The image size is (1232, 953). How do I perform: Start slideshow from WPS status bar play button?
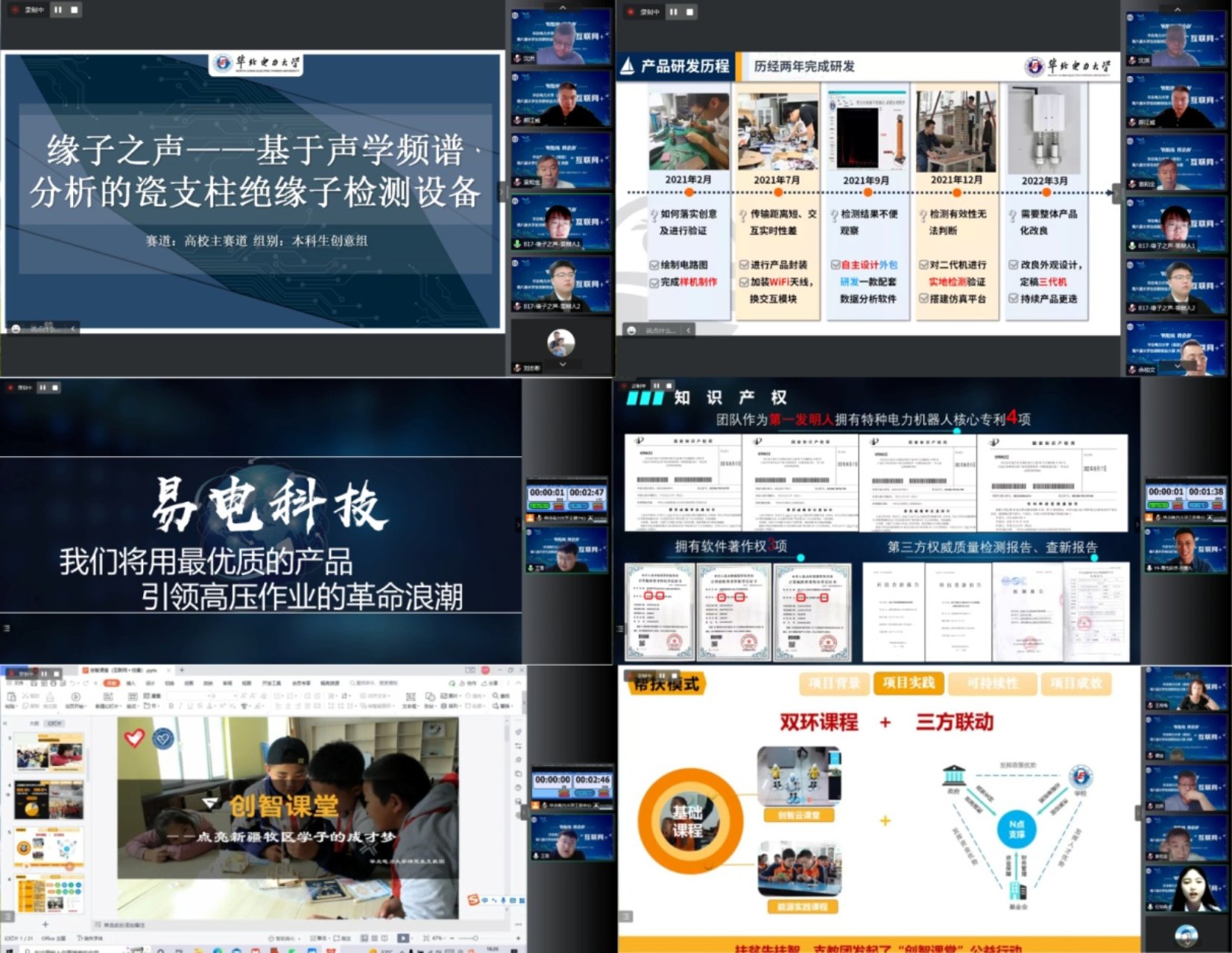tap(402, 938)
